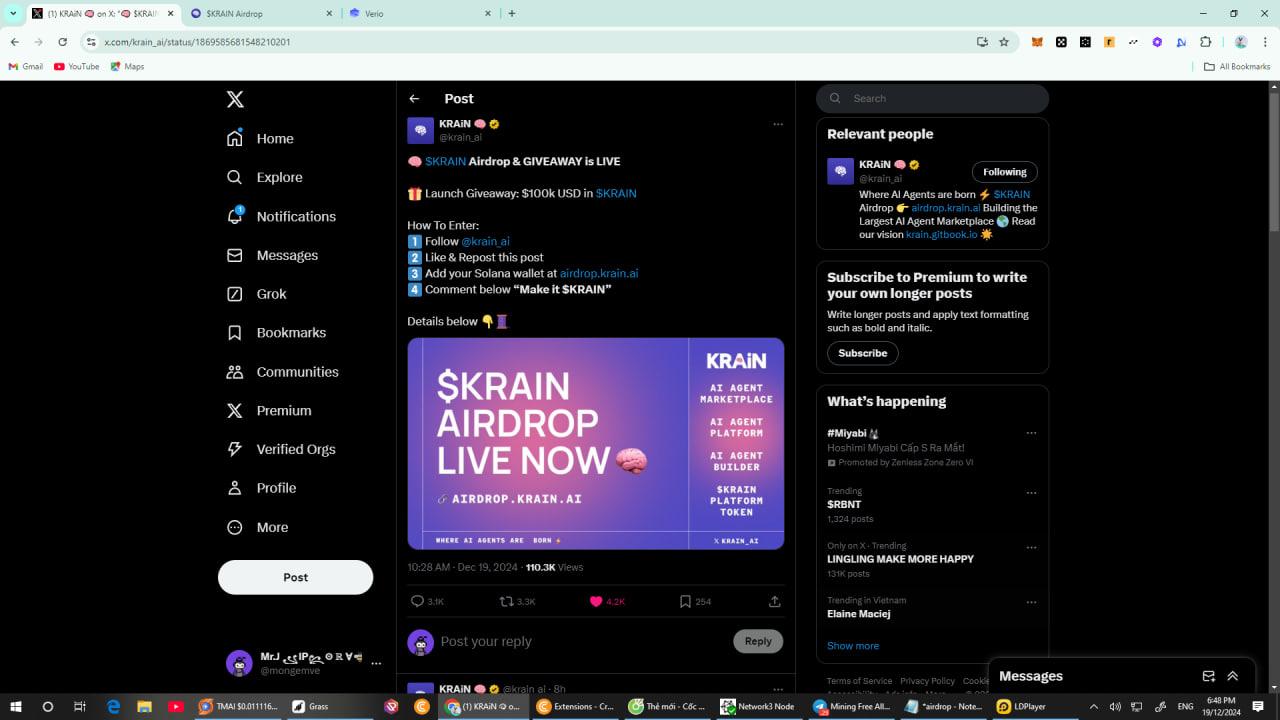This screenshot has height=720, width=1280.
Task: Click the X search input field
Action: pyautogui.click(x=940, y=98)
